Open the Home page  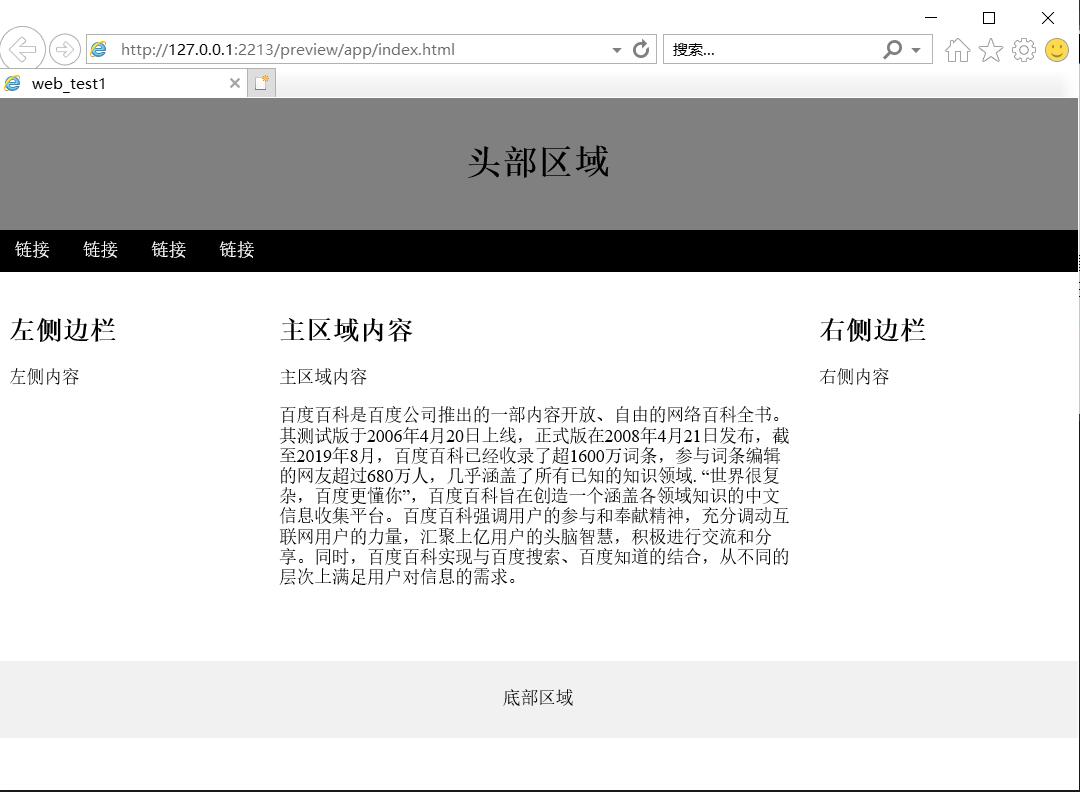[957, 48]
